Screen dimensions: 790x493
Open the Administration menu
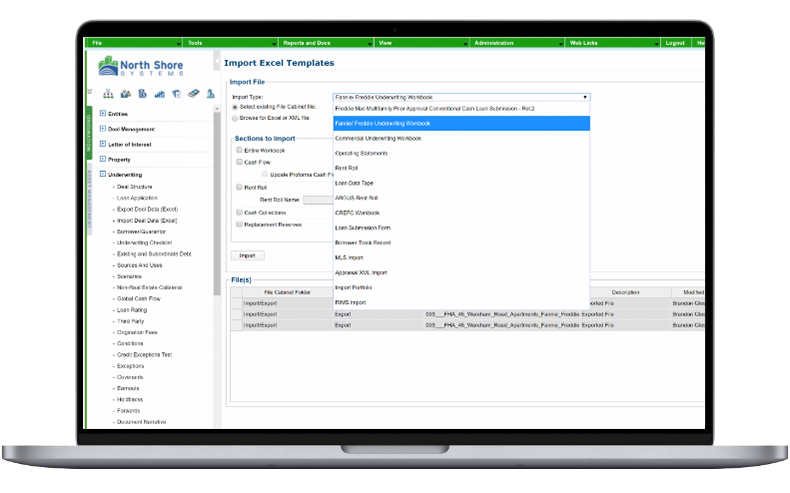tap(517, 43)
